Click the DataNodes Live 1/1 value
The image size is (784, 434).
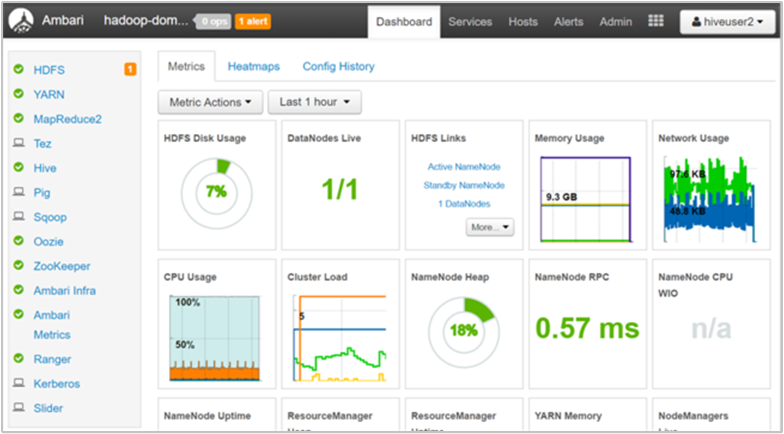(340, 190)
